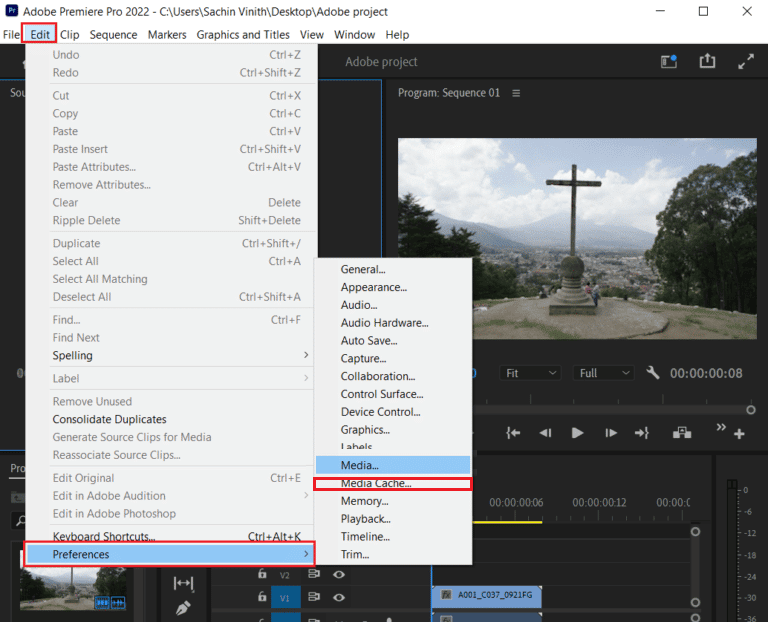Screen dimensions: 768x622
Task: Open the Fit zoom level dropdown
Action: (x=529, y=373)
